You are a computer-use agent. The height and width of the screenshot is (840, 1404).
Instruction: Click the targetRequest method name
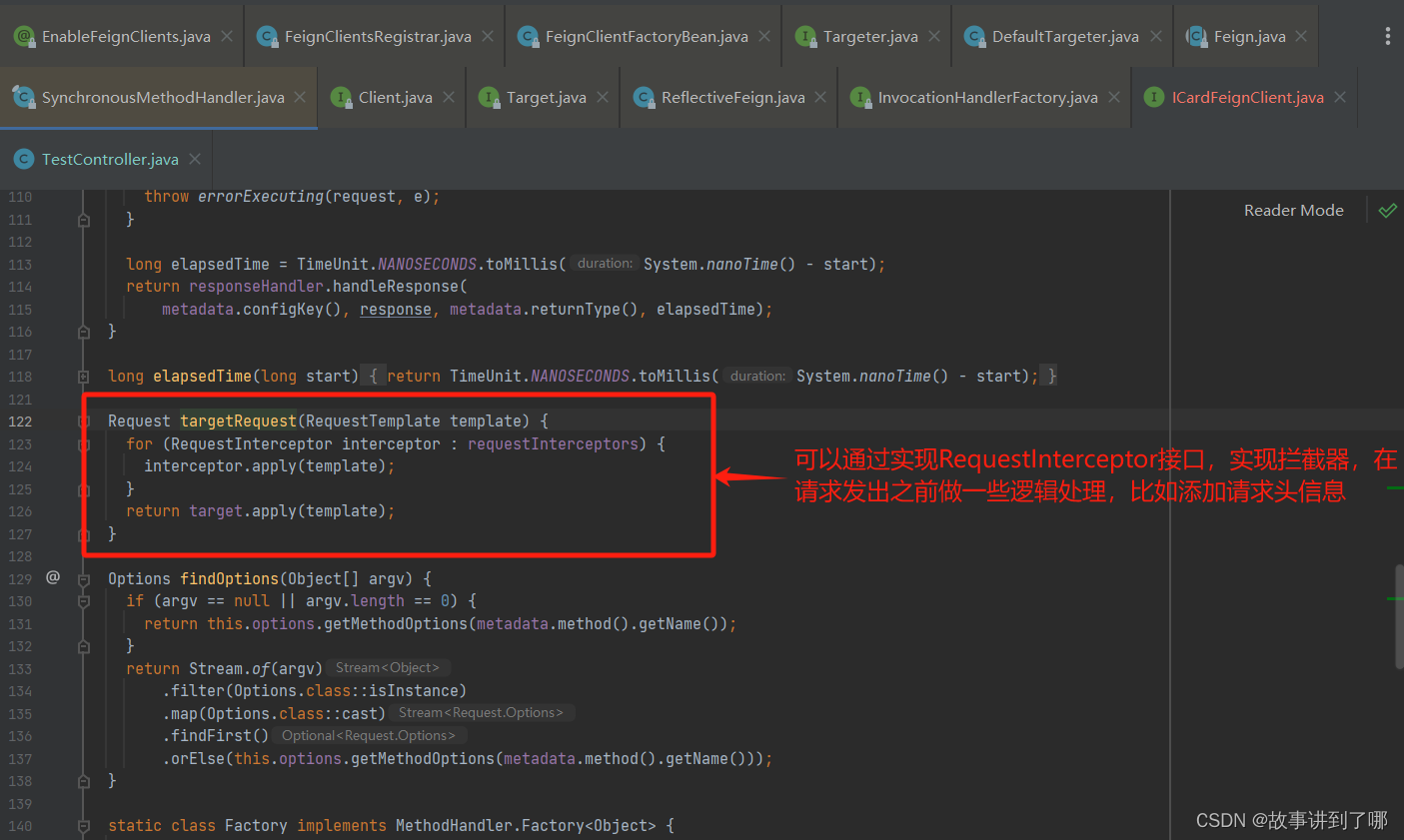pos(238,420)
